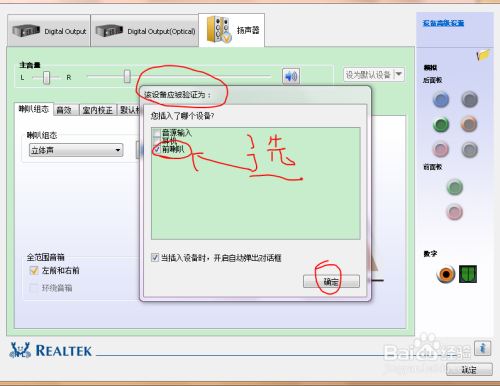Click the 设为默认设备 button

coord(368,75)
